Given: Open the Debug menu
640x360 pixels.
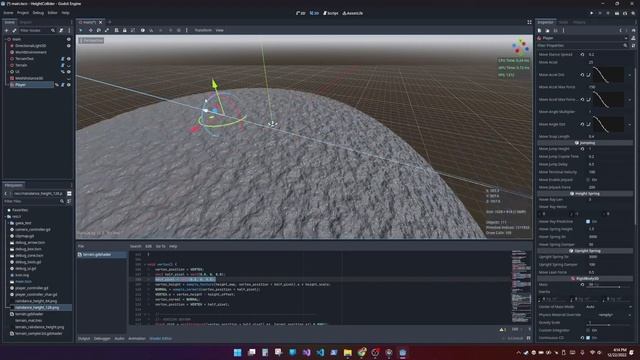Looking at the screenshot, I should pos(38,13).
